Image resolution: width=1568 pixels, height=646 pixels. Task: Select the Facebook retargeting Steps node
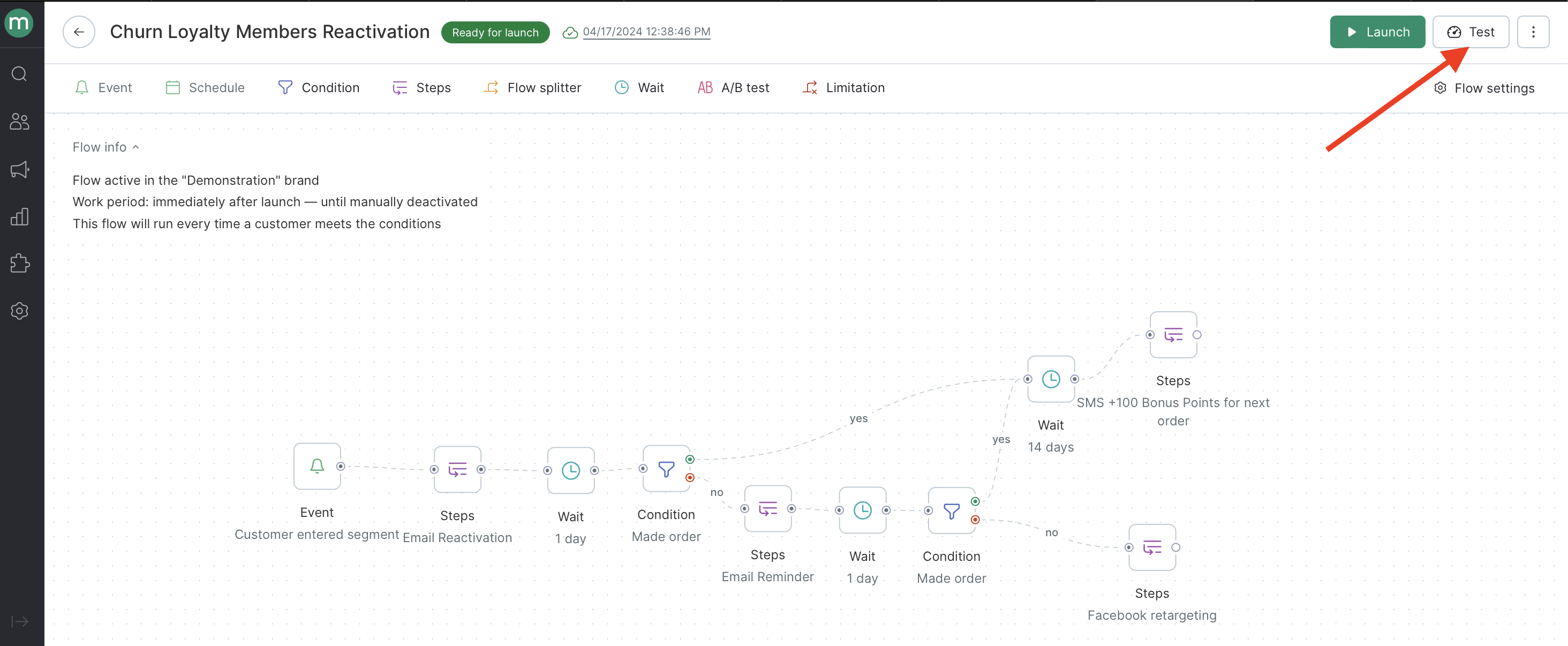tap(1152, 547)
